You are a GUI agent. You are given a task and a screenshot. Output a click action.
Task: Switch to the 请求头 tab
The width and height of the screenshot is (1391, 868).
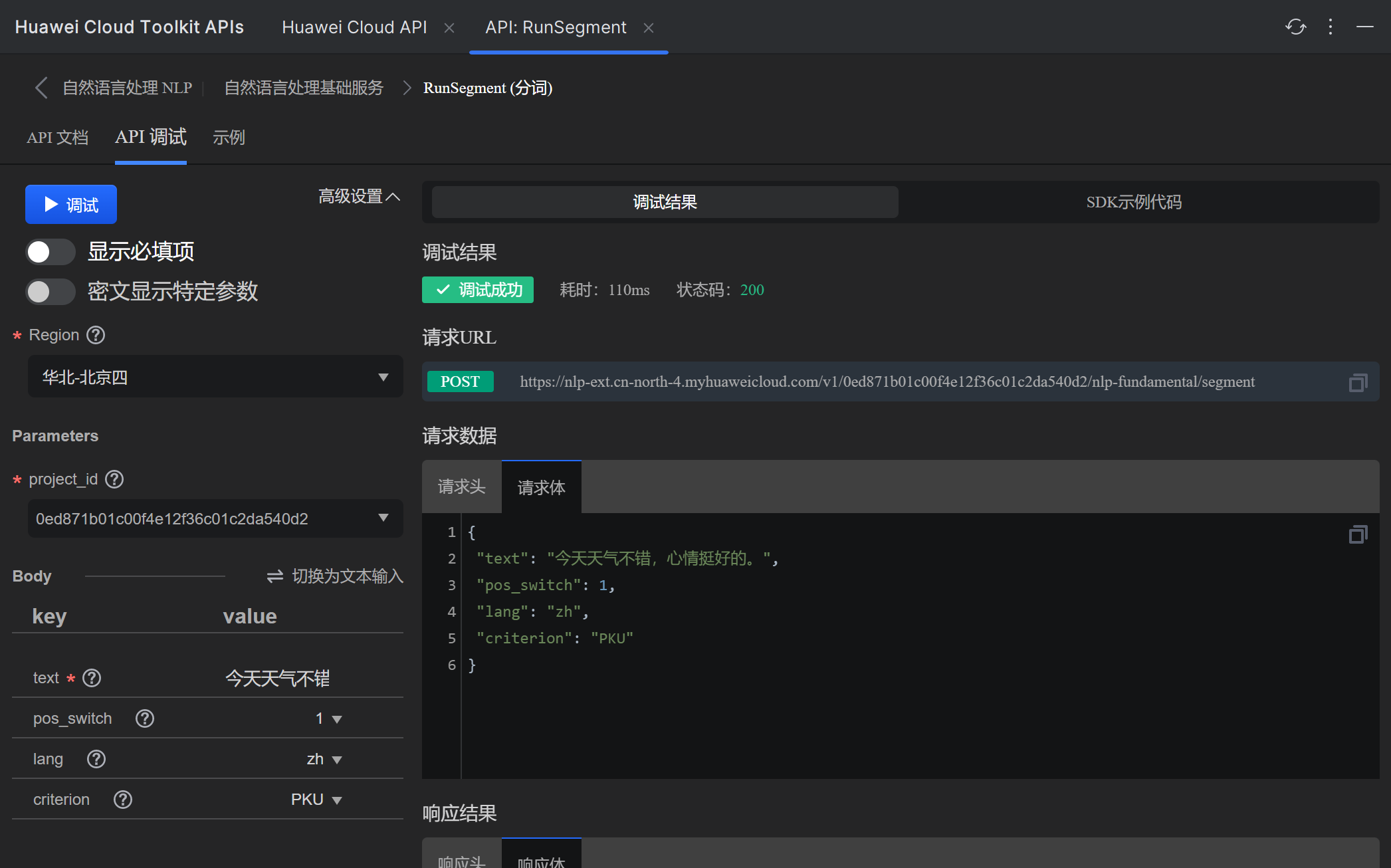coord(461,487)
